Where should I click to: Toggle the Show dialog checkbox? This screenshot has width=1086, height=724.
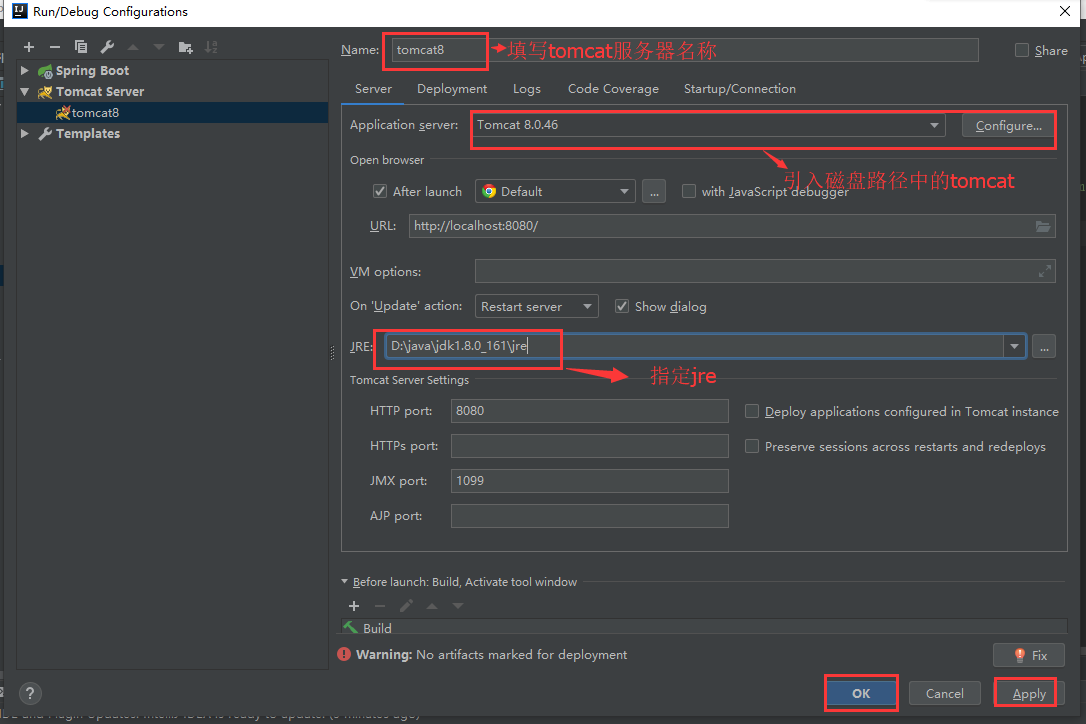click(x=622, y=306)
